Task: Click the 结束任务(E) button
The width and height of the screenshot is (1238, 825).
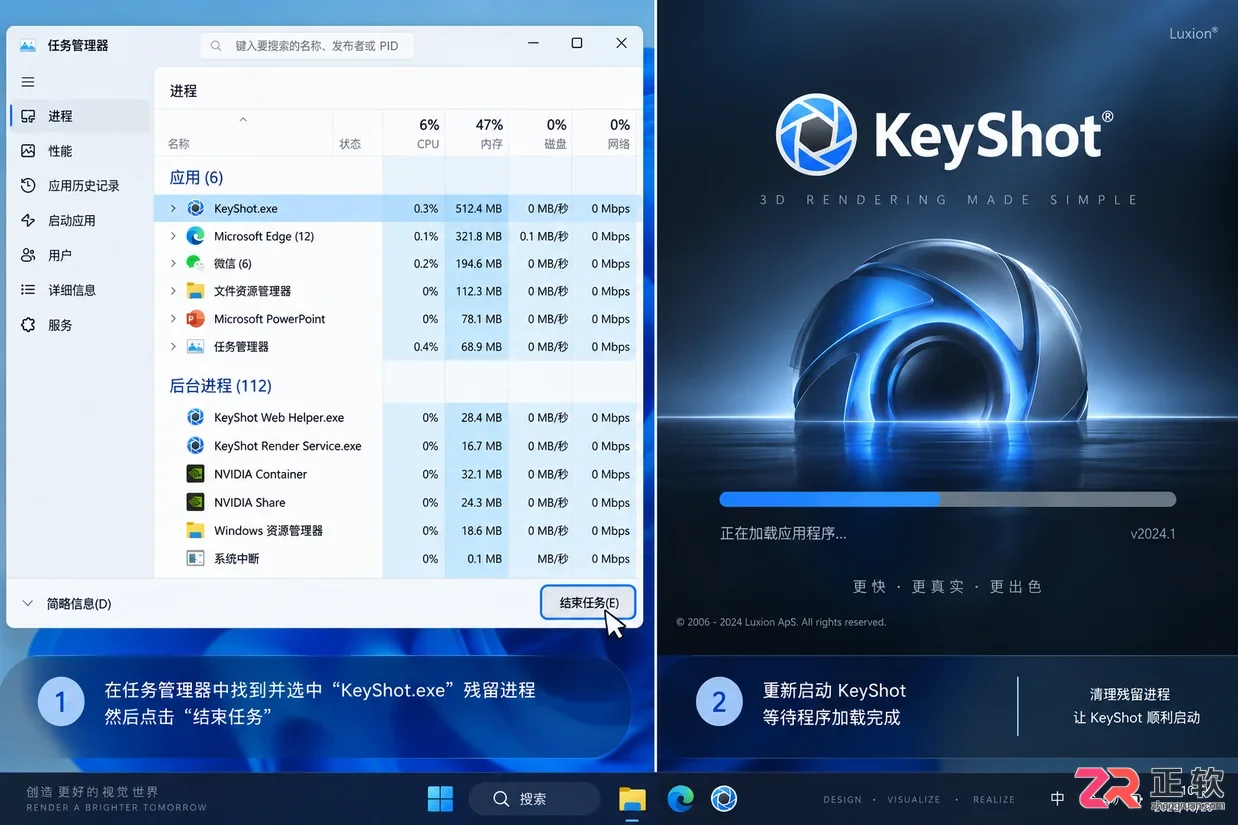Action: tap(588, 603)
